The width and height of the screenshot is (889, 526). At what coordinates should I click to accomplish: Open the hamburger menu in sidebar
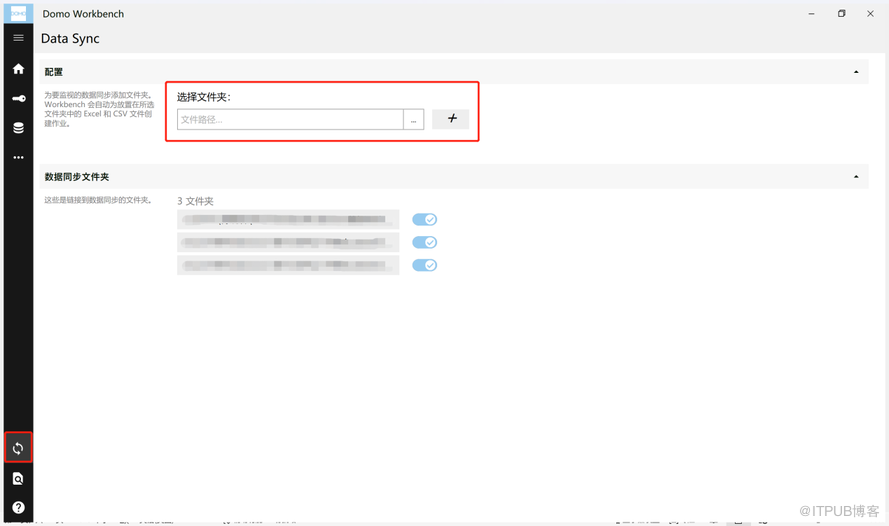18,38
